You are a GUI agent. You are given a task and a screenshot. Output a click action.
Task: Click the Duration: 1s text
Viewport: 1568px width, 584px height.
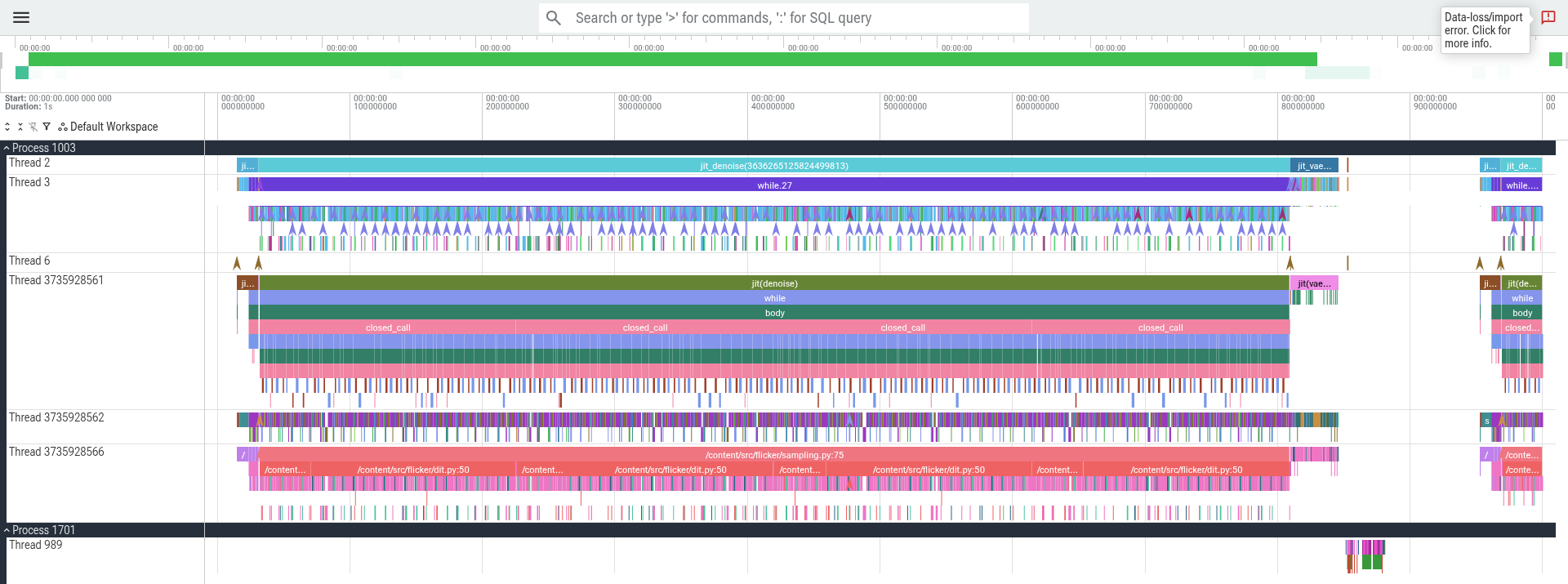tap(29, 107)
